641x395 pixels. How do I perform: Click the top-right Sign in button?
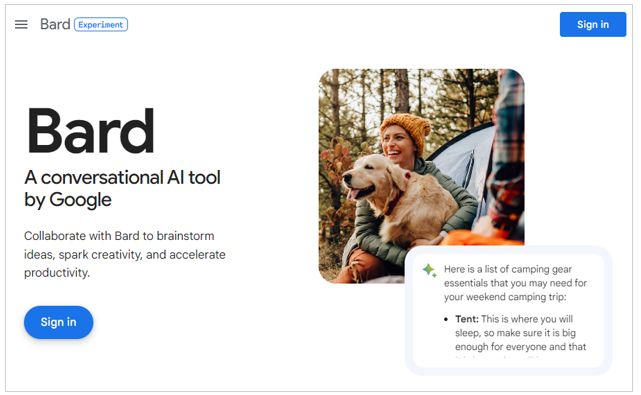click(593, 25)
